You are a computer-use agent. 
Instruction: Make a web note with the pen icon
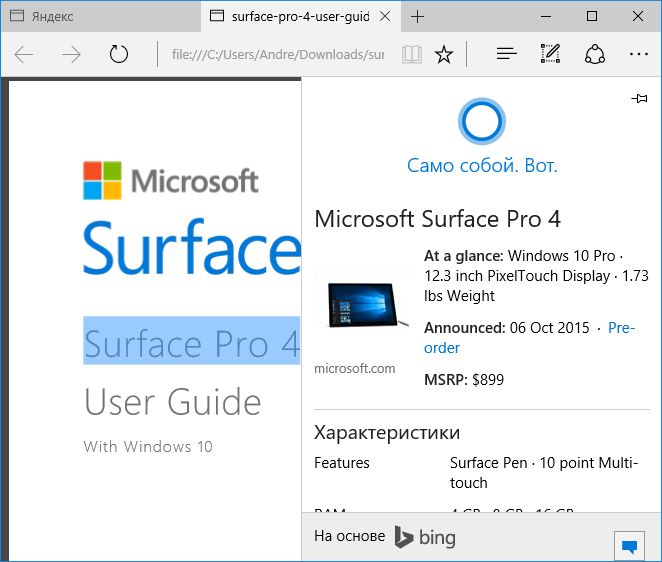[x=550, y=55]
